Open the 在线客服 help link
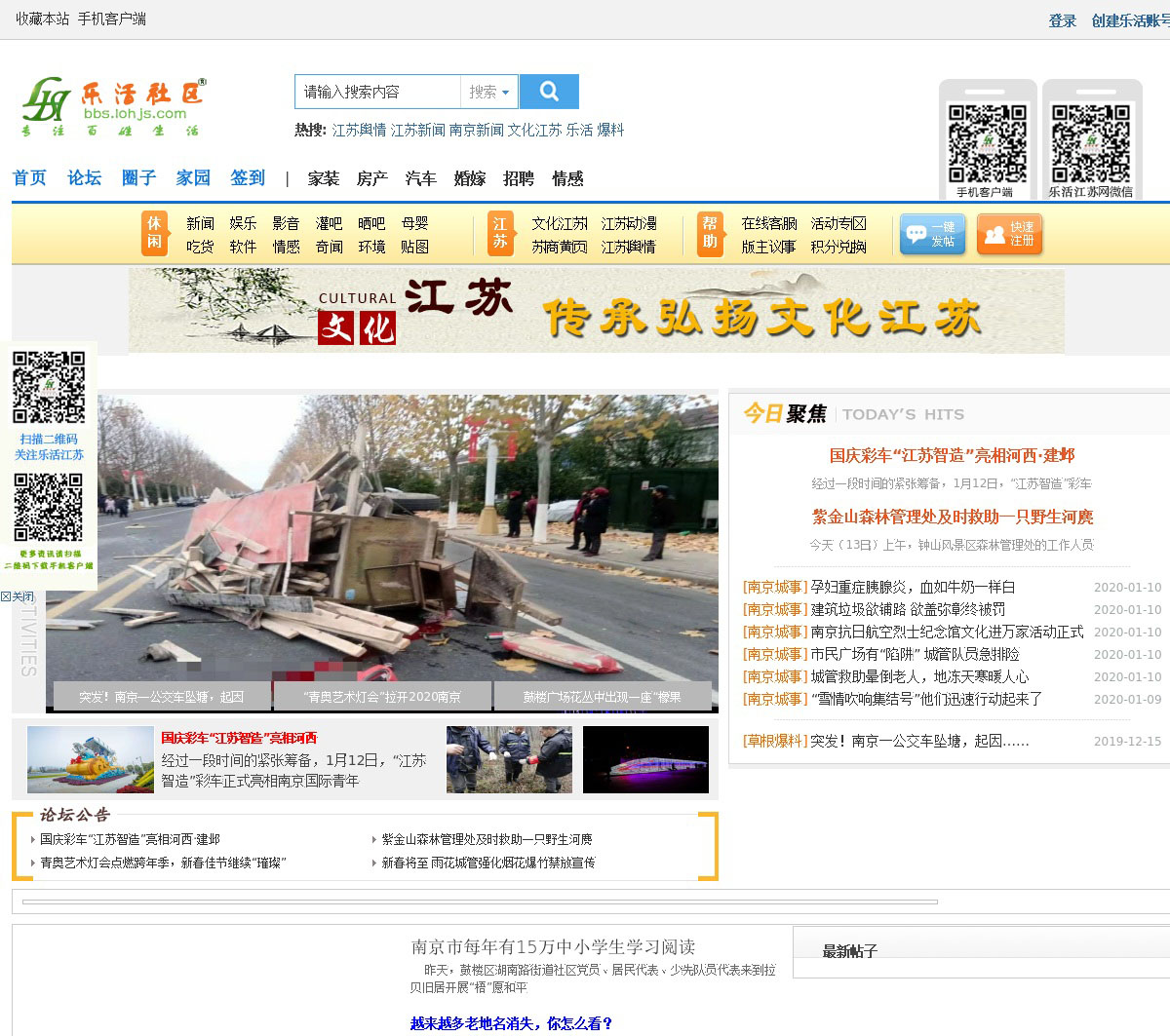The height and width of the screenshot is (1036, 1170). pos(769,223)
